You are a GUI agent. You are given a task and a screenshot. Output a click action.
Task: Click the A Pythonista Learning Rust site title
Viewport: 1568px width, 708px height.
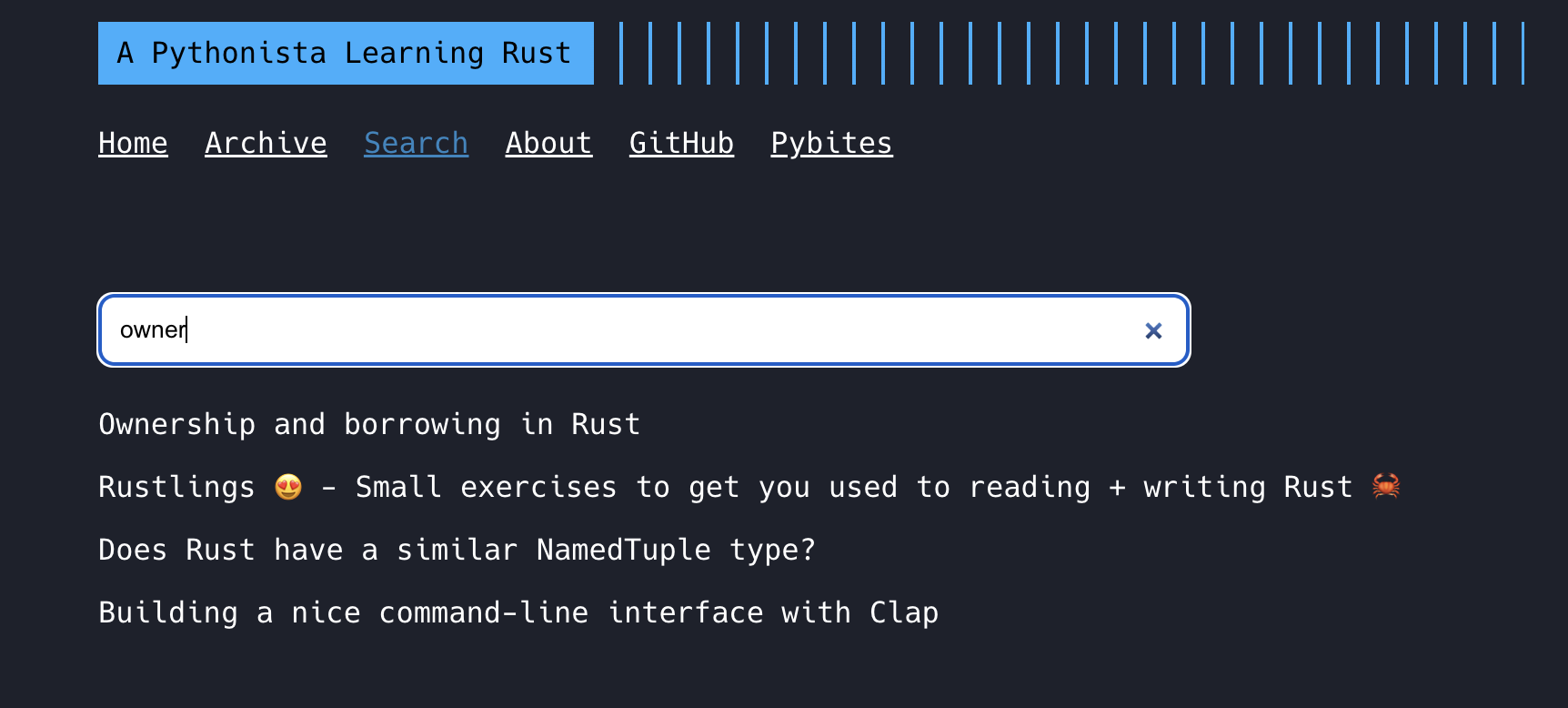pyautogui.click(x=346, y=53)
